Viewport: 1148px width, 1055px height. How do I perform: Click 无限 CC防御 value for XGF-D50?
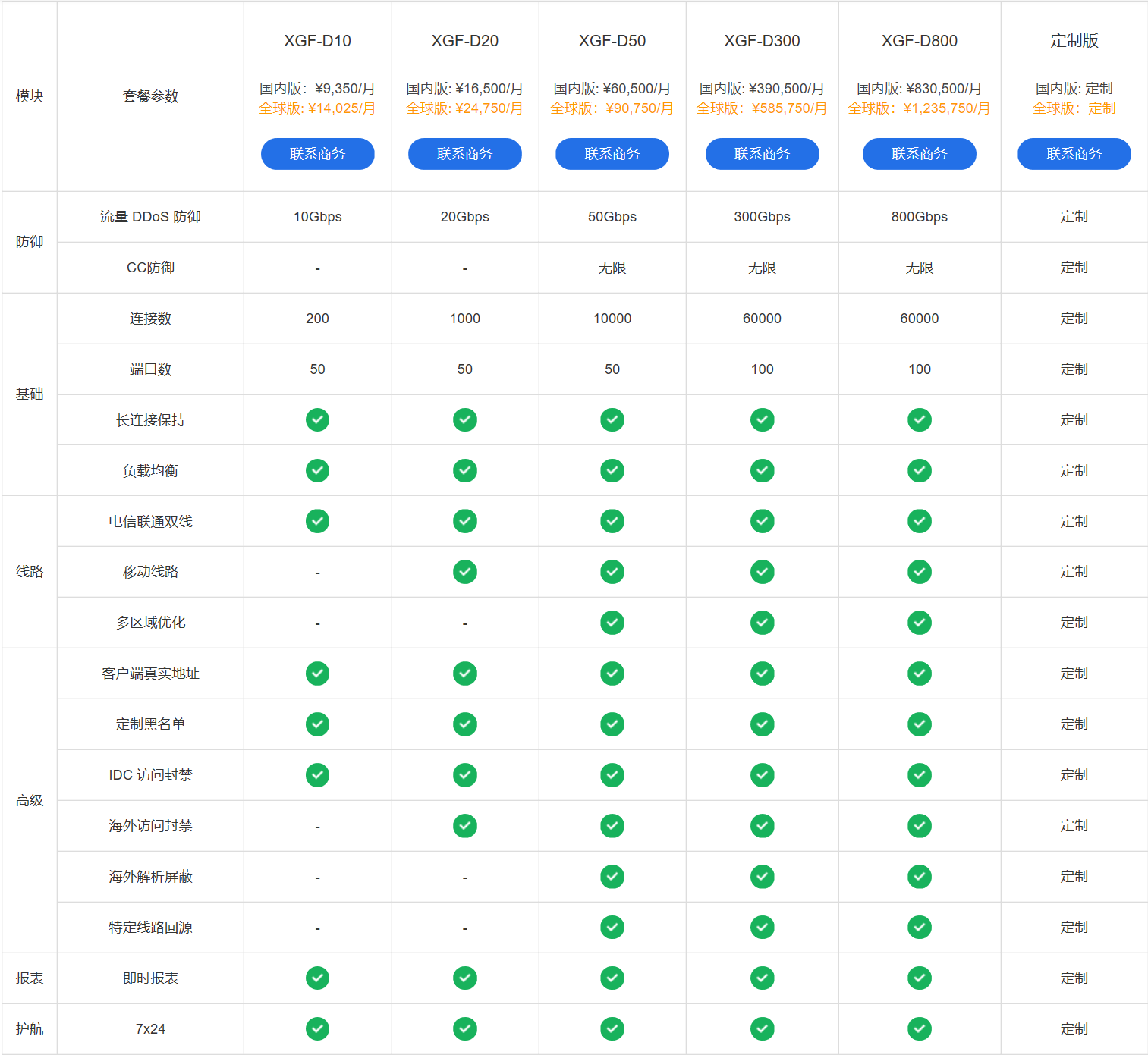tap(612, 268)
